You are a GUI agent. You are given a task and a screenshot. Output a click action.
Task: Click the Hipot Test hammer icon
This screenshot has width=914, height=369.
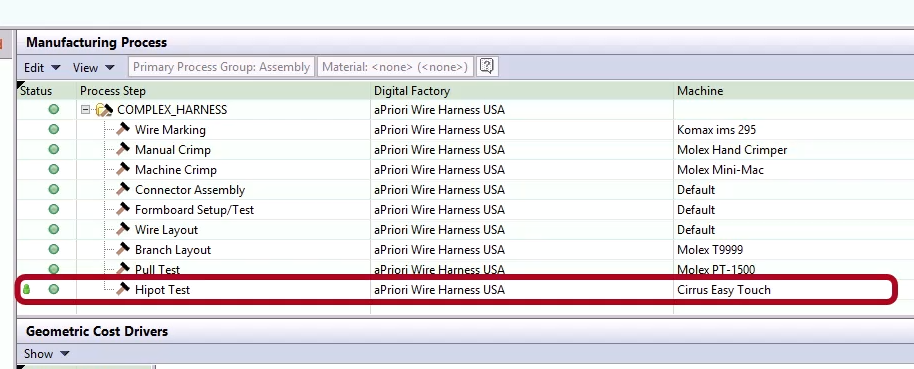click(123, 289)
